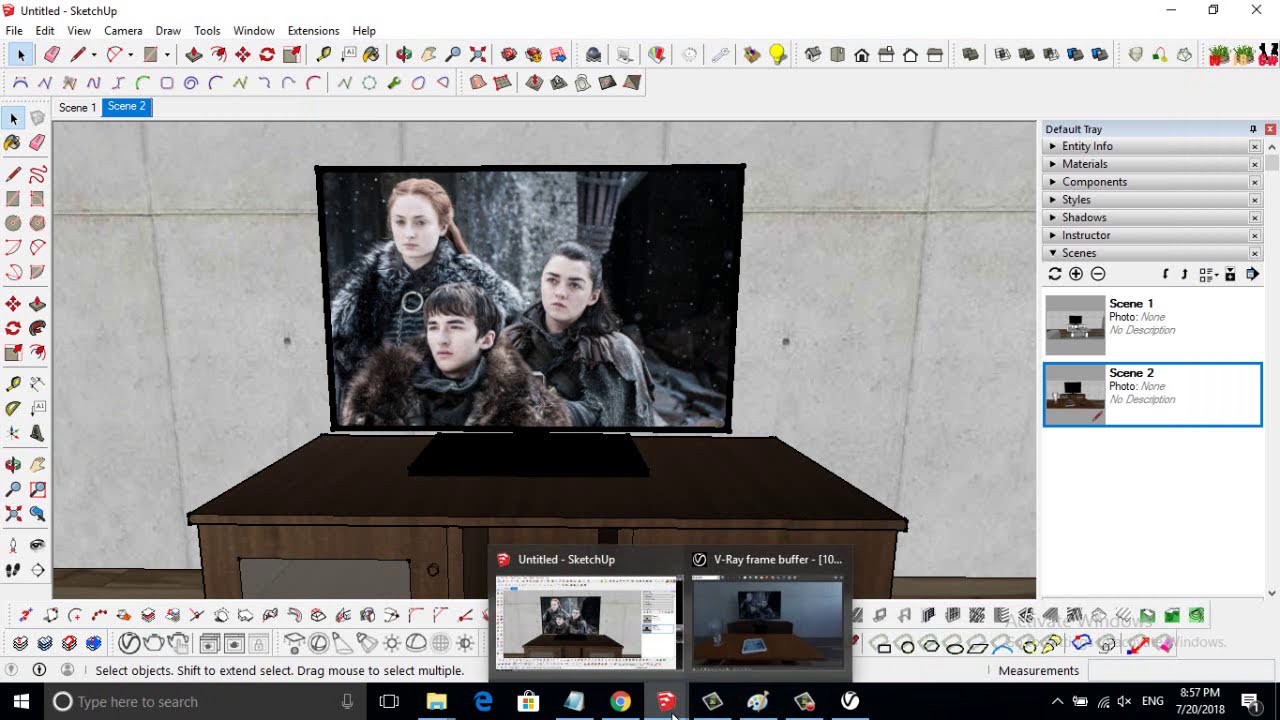Screen dimensions: 1280x720
Task: Show scene details arrow button
Action: [x=1252, y=274]
